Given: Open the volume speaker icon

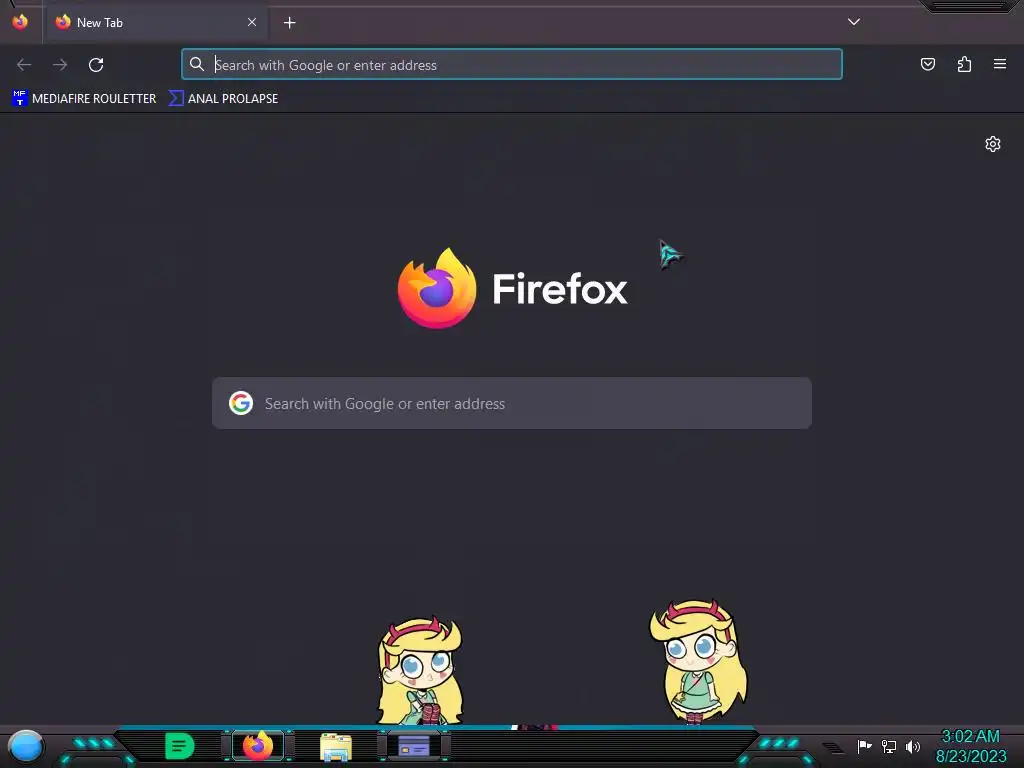Looking at the screenshot, I should coord(913,746).
